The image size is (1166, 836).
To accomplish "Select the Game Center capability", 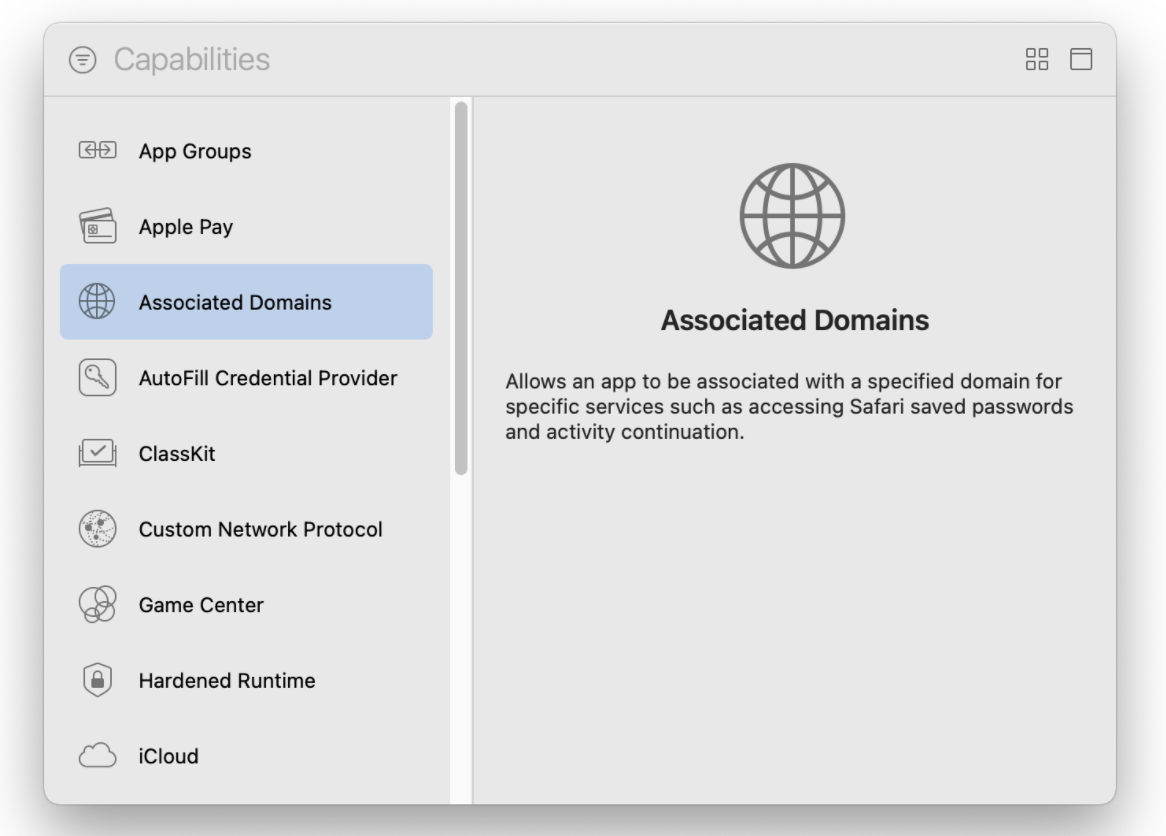I will (246, 605).
